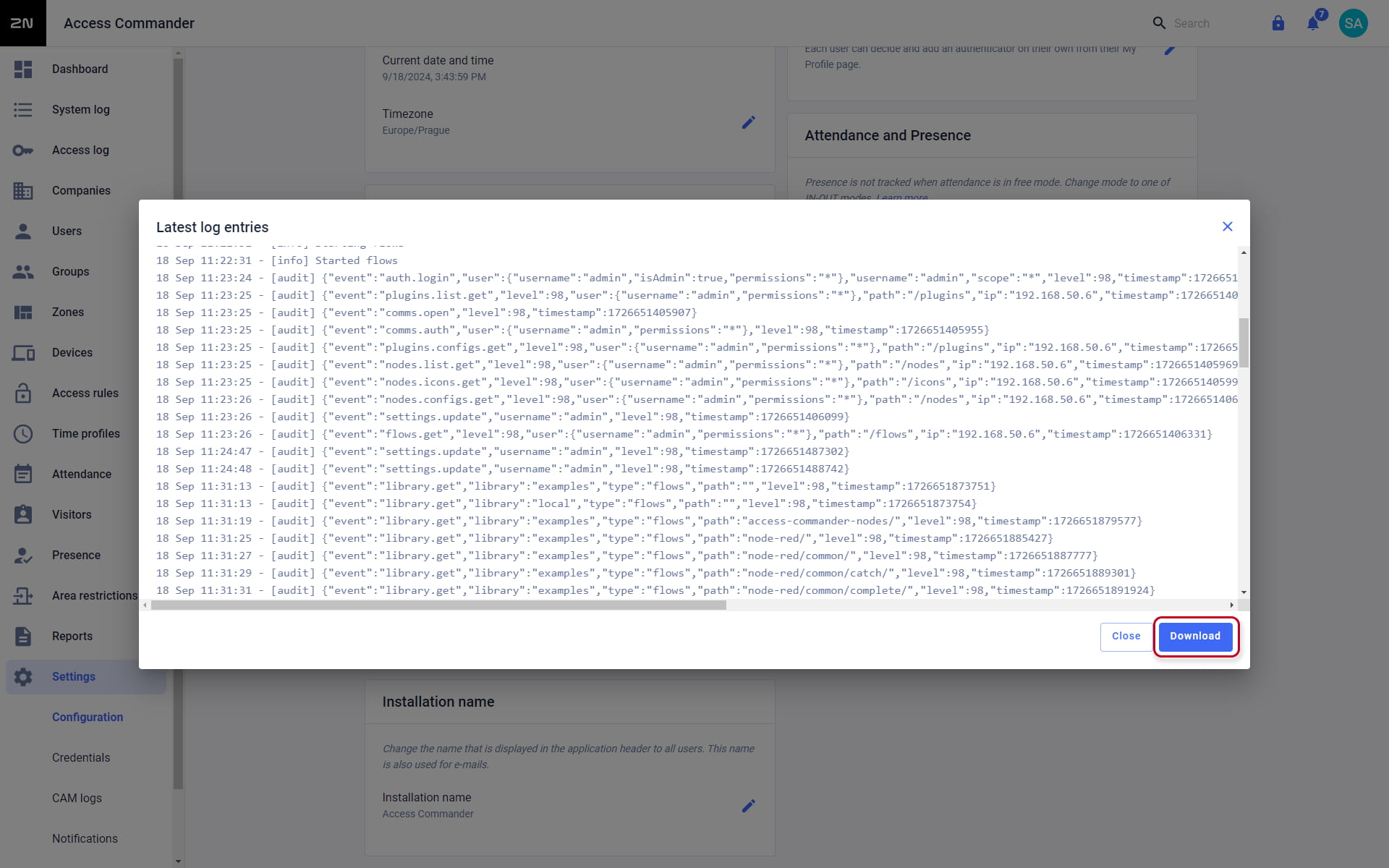Click sidebar scroll-down arrow
The width and height of the screenshot is (1389, 868).
[x=178, y=861]
